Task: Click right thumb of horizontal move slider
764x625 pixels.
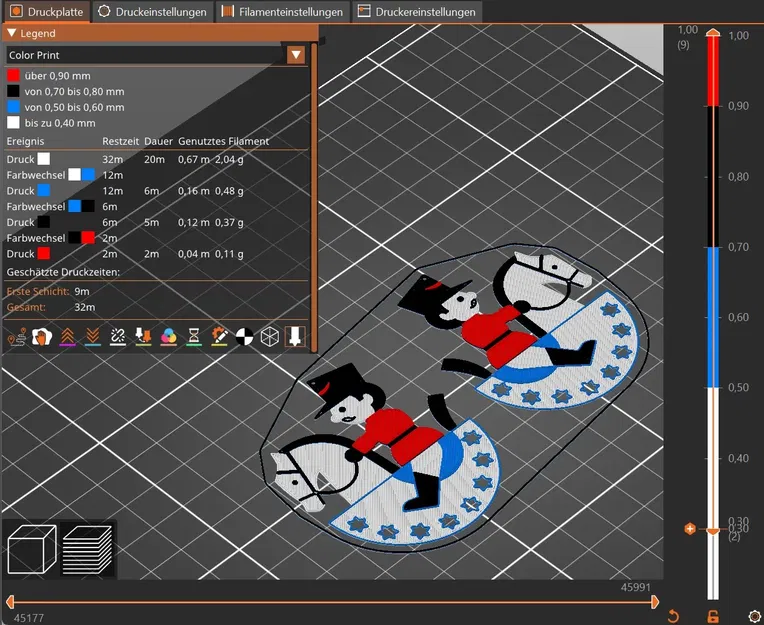Action: [655, 602]
